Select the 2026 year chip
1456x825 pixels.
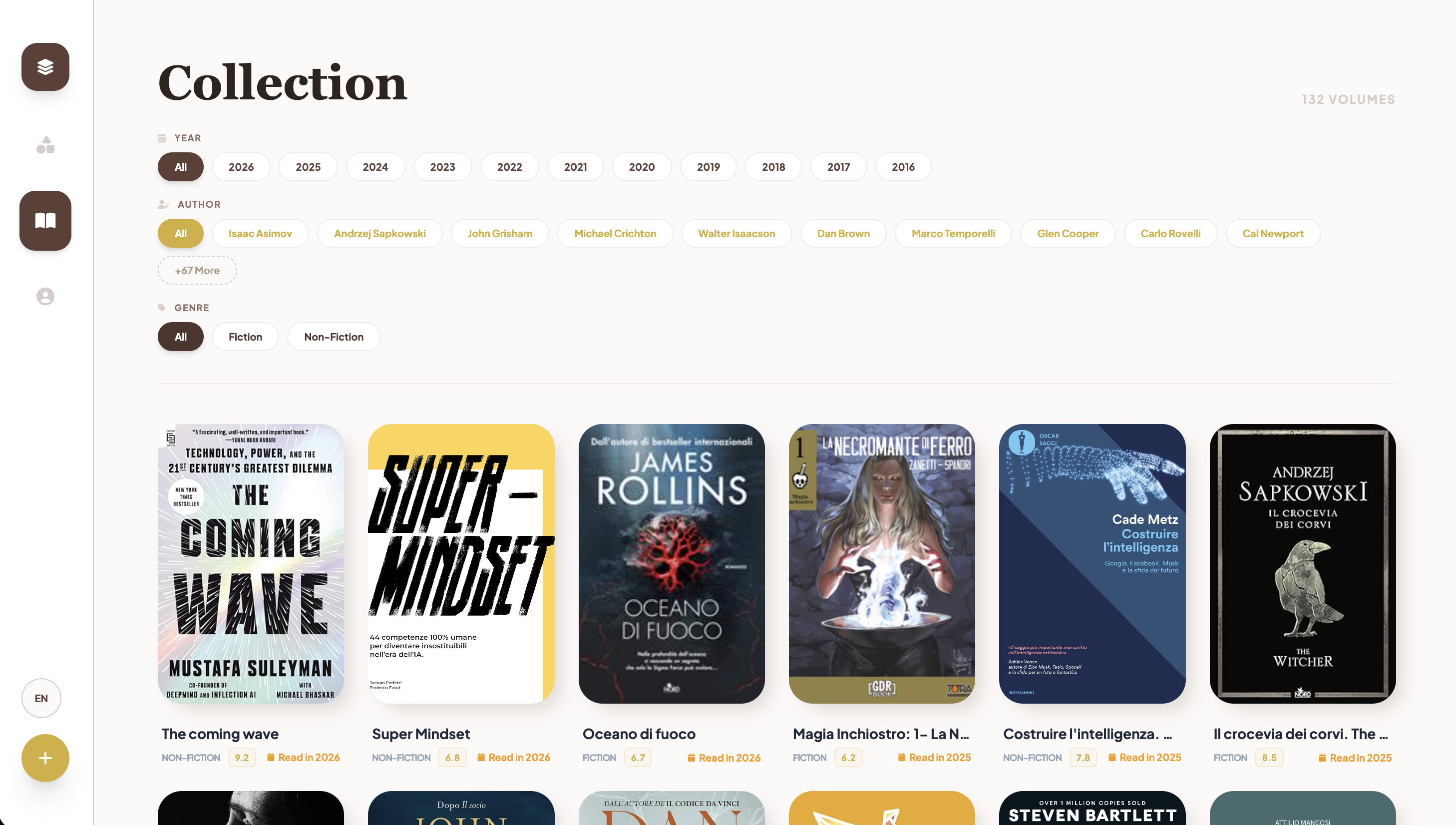241,167
